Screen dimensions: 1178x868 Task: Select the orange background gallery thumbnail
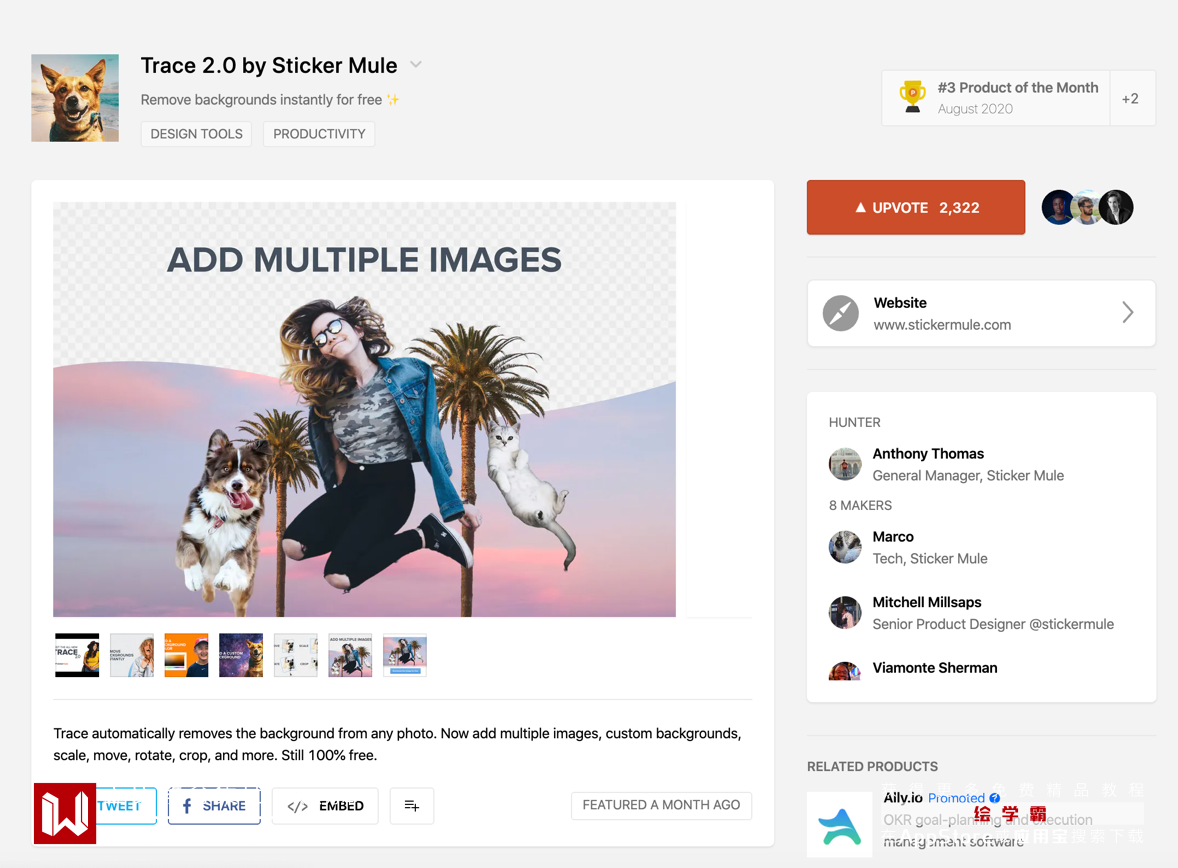186,655
